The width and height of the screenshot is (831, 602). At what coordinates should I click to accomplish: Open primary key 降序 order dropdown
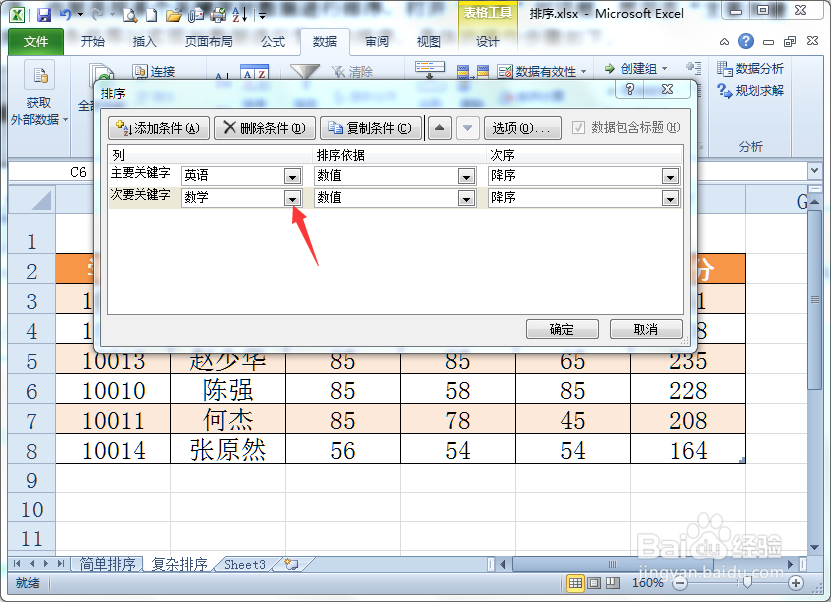[670, 176]
